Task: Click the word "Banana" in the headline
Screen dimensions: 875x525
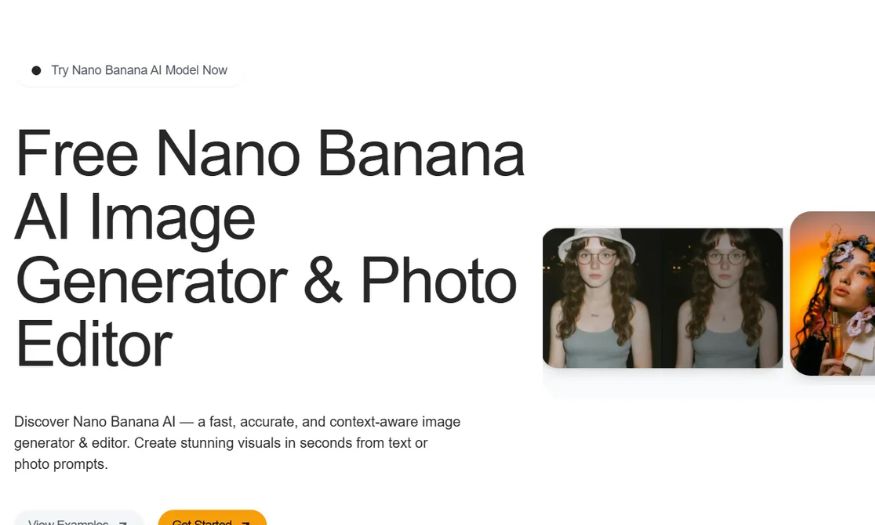Action: tap(421, 153)
